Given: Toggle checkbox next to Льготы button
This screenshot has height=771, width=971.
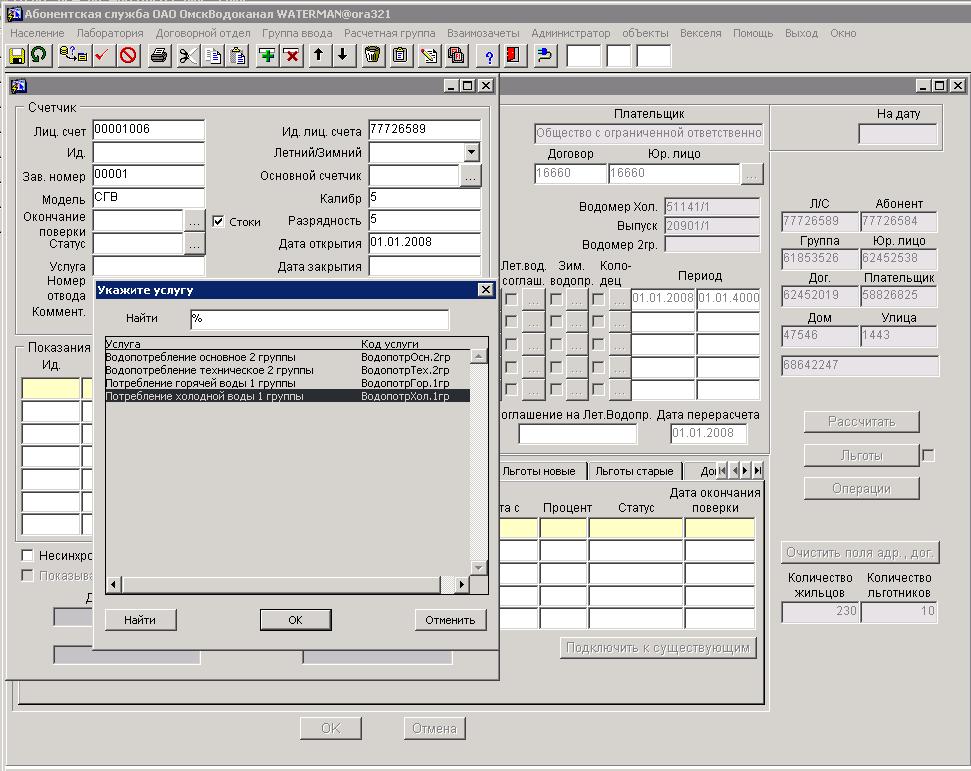Looking at the screenshot, I should click(928, 456).
